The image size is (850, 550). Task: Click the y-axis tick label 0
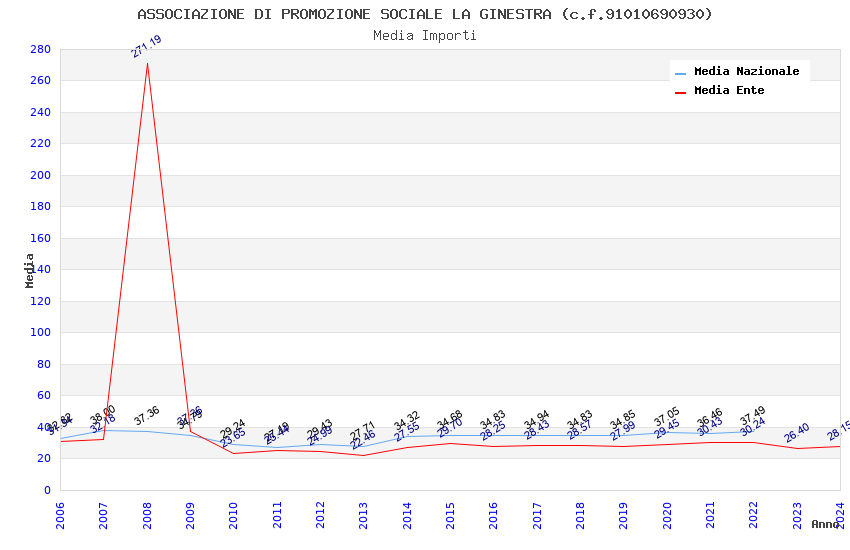(48, 490)
